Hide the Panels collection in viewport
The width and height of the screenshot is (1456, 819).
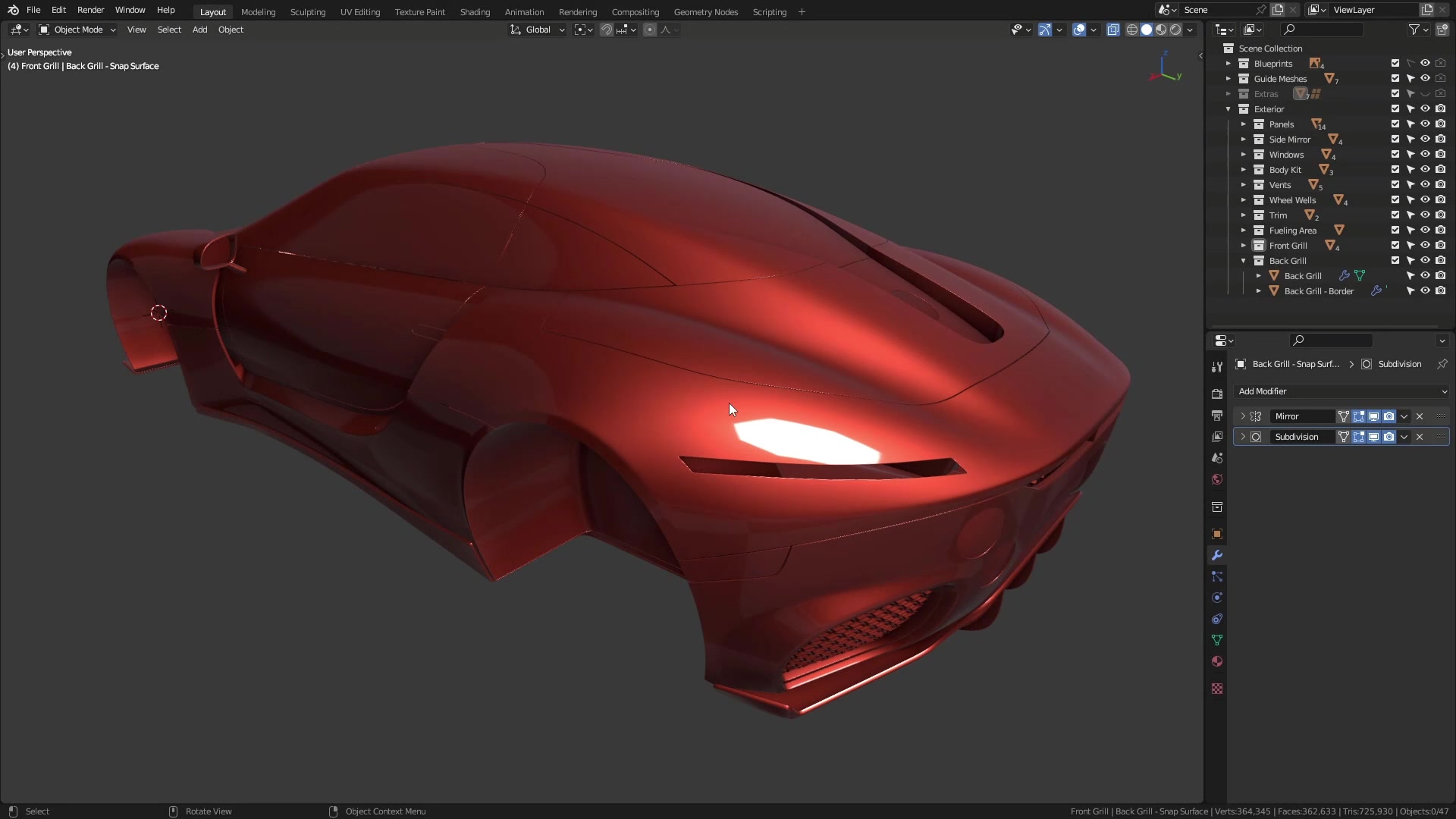click(1425, 124)
